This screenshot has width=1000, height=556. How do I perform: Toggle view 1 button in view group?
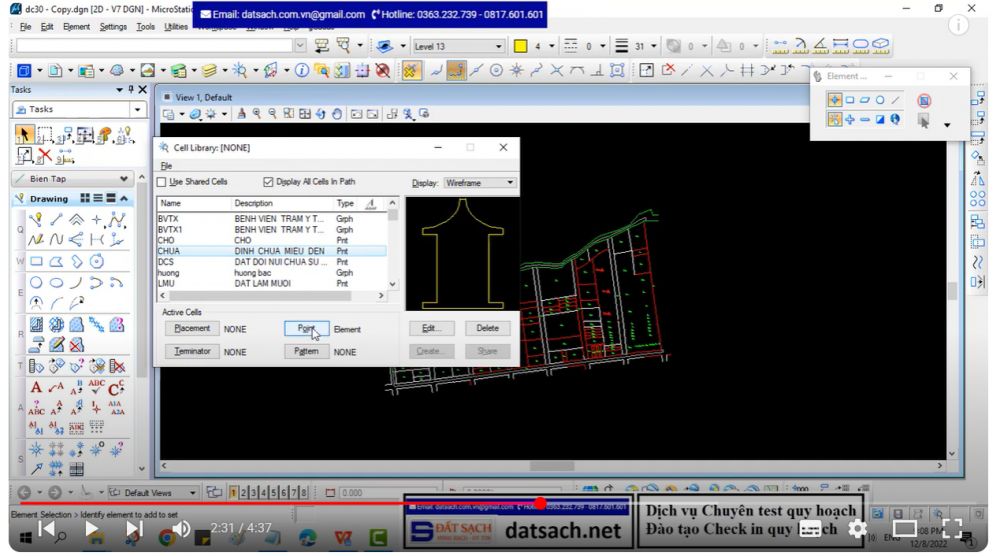pyautogui.click(x=233, y=493)
